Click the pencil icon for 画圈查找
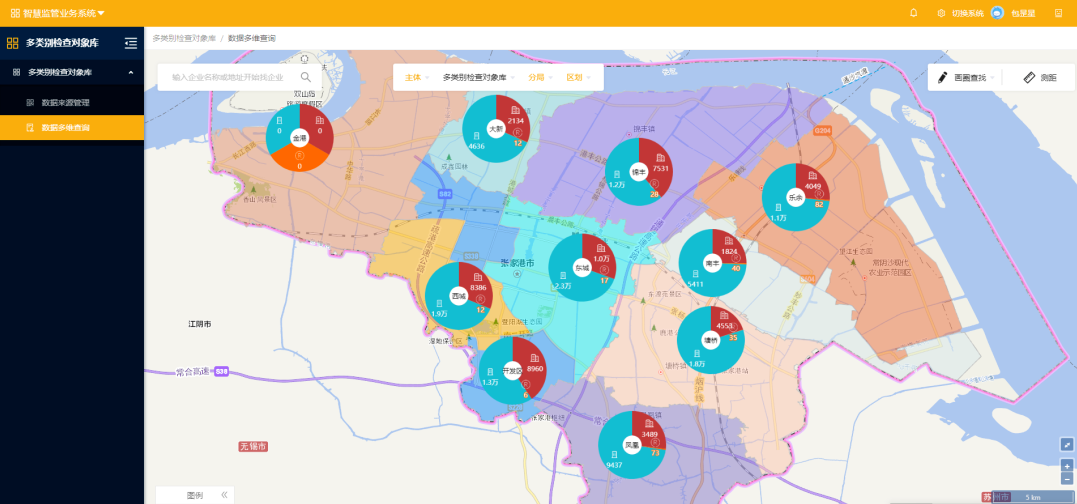Screen dimensions: 1077x504 click(x=942, y=78)
